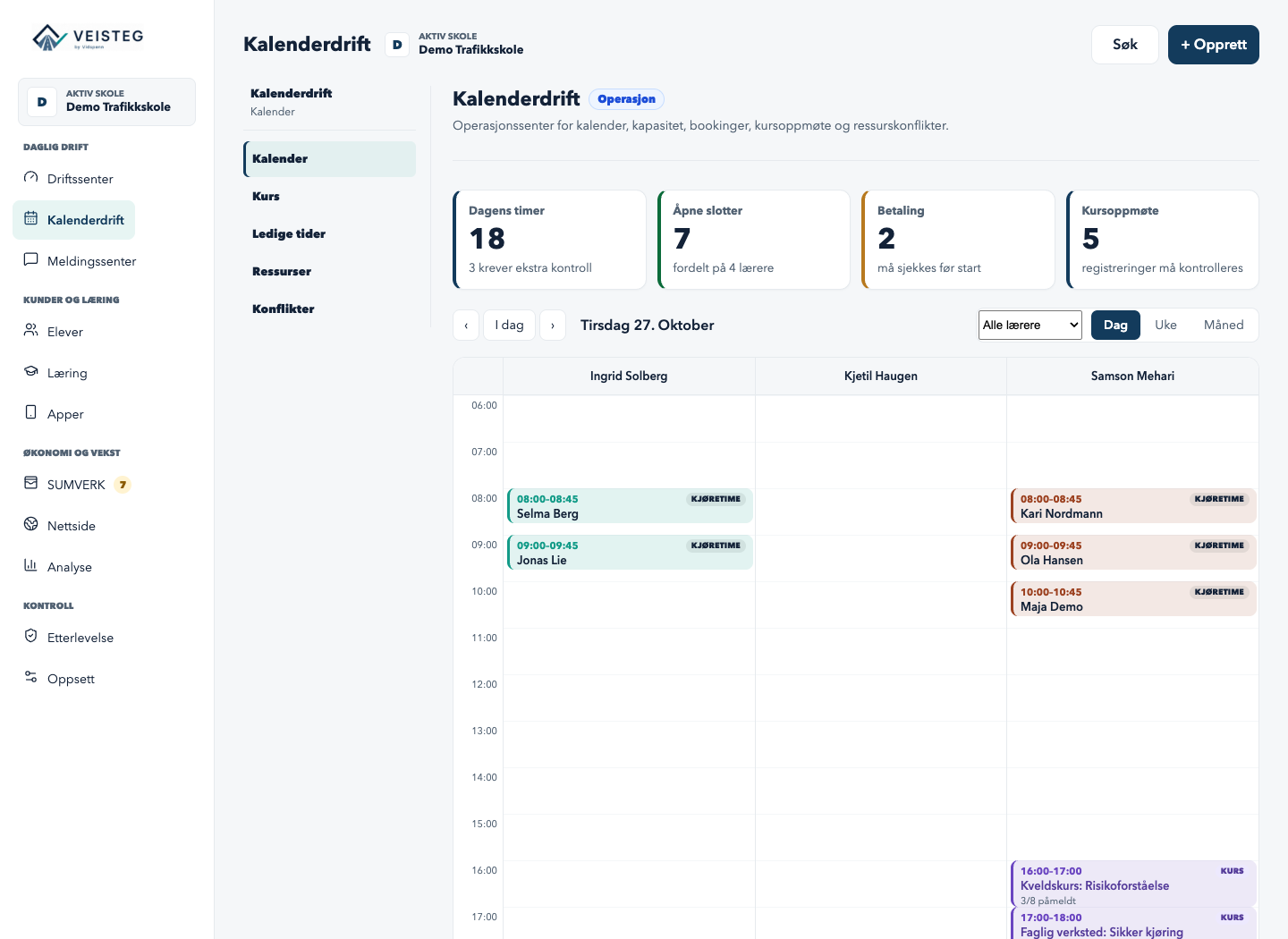Switch to Dag view
Viewport: 1288px width, 939px height.
(1115, 326)
